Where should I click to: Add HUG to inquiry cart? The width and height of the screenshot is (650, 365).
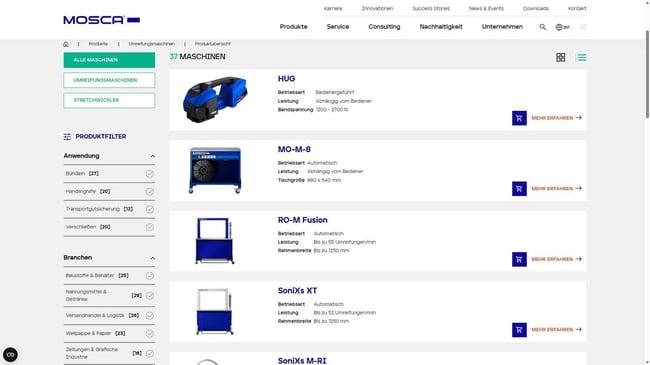point(519,118)
